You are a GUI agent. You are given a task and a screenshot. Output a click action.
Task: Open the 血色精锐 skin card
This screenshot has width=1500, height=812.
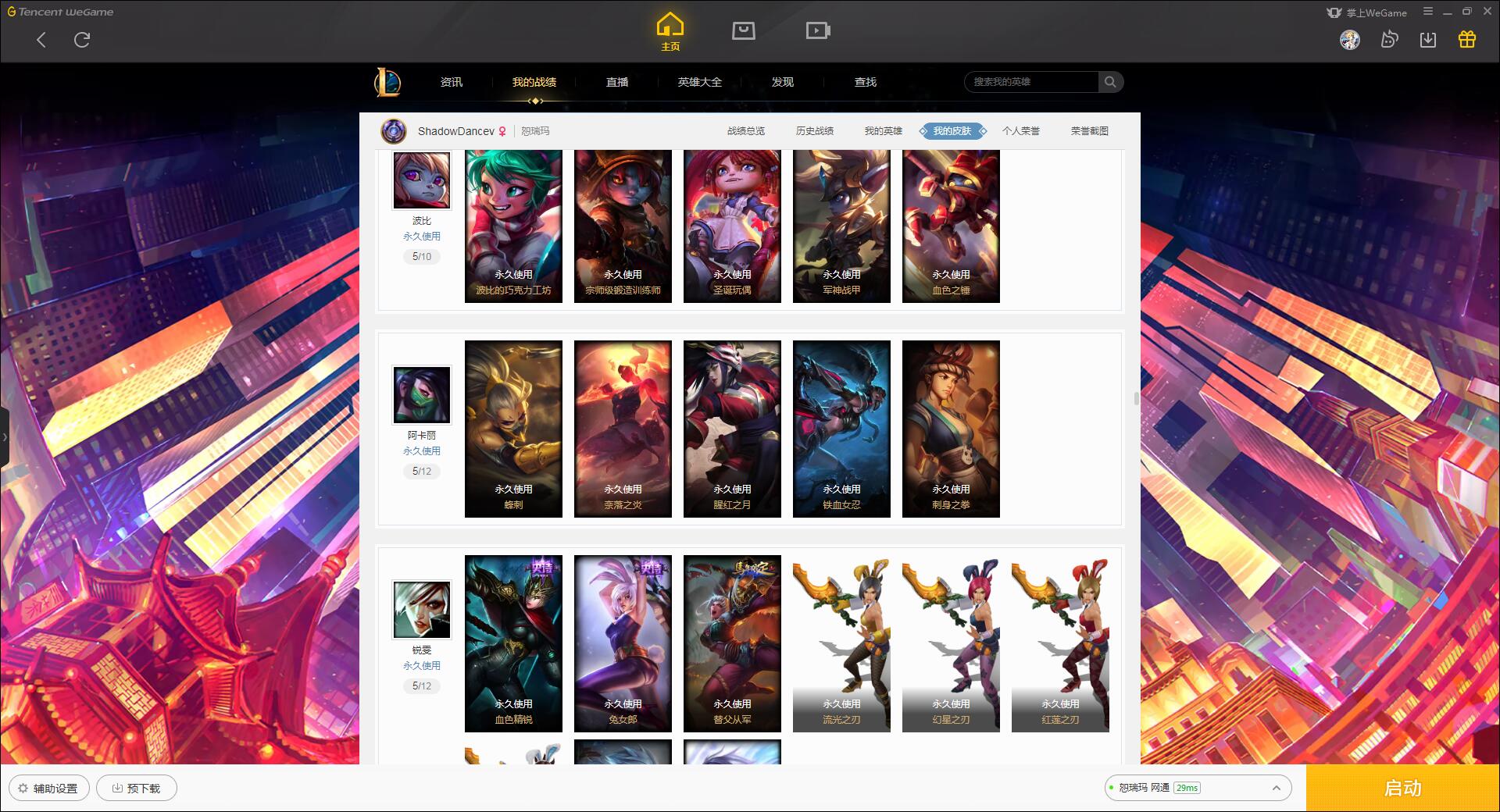pyautogui.click(x=513, y=643)
